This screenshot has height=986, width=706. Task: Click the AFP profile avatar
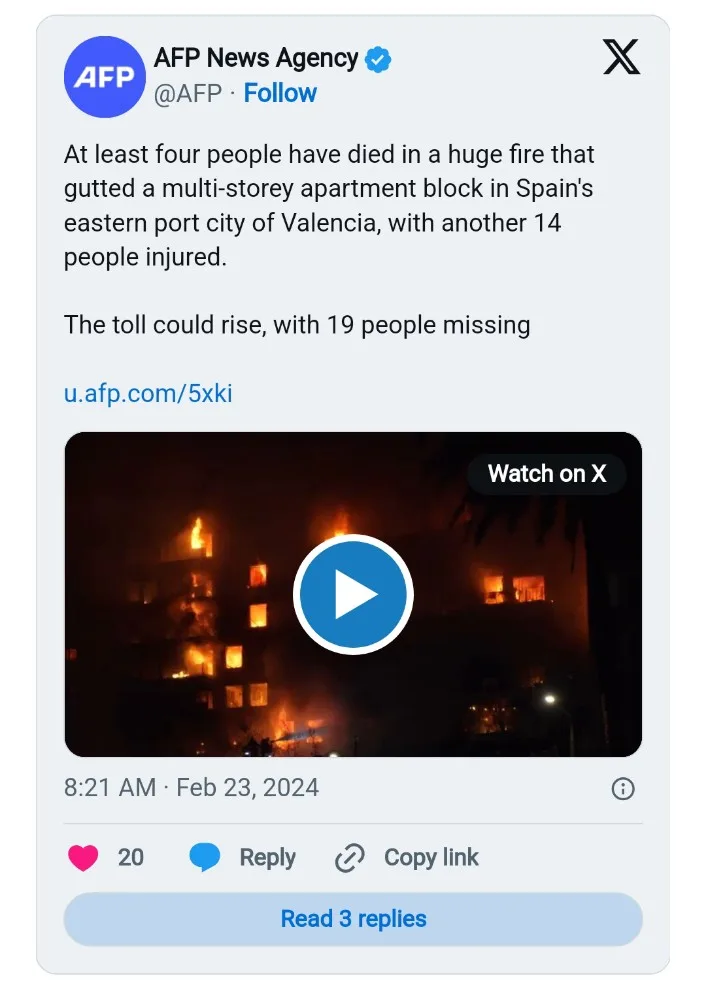(x=105, y=77)
